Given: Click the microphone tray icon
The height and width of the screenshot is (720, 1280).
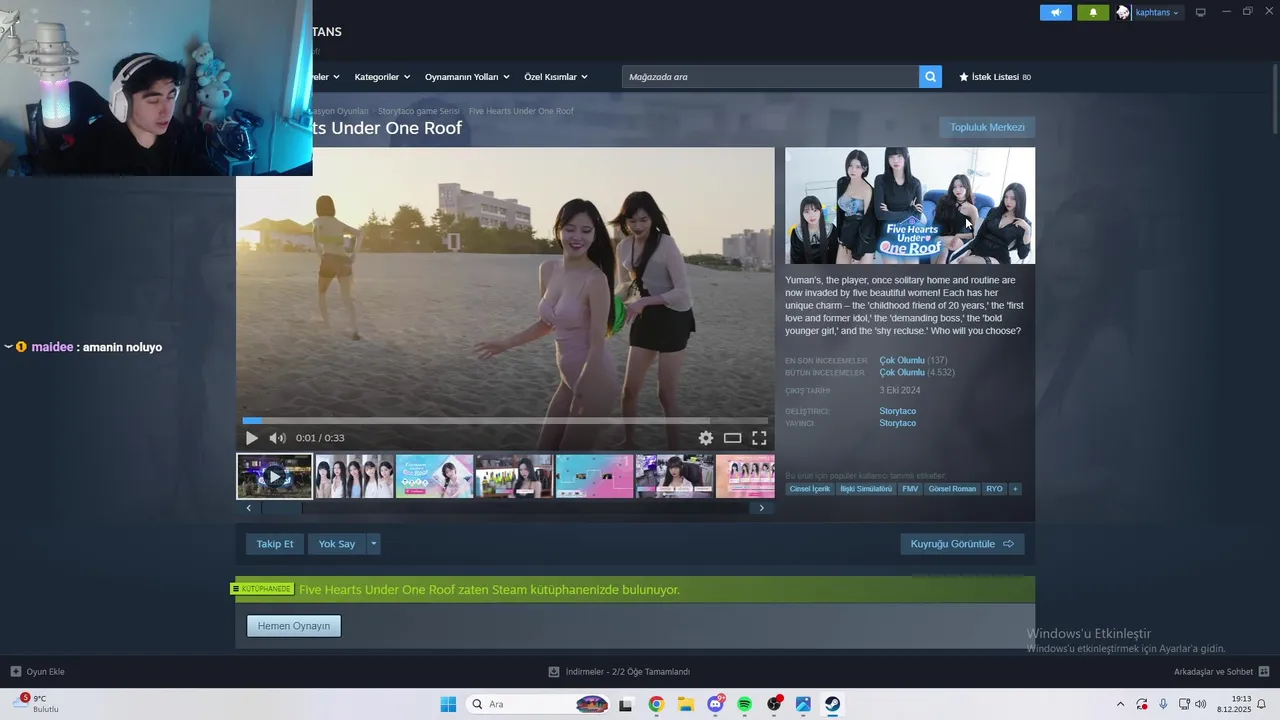Looking at the screenshot, I should point(1163,704).
